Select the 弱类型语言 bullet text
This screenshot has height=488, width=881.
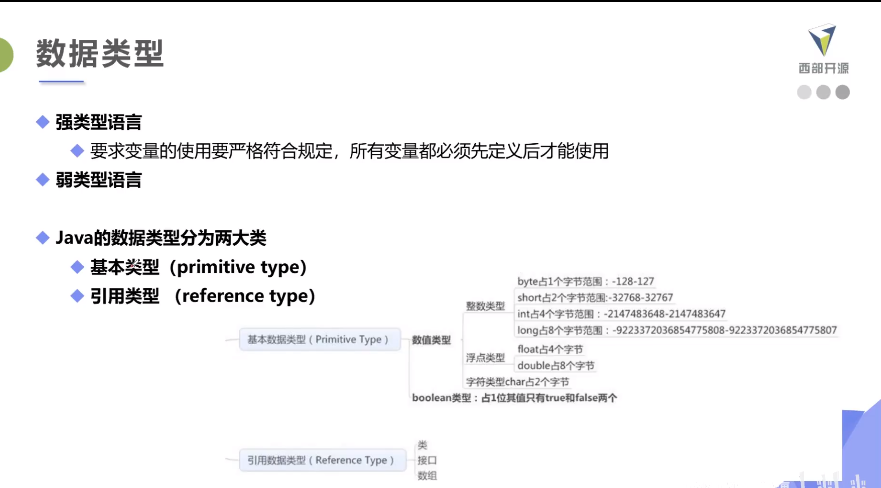98,180
